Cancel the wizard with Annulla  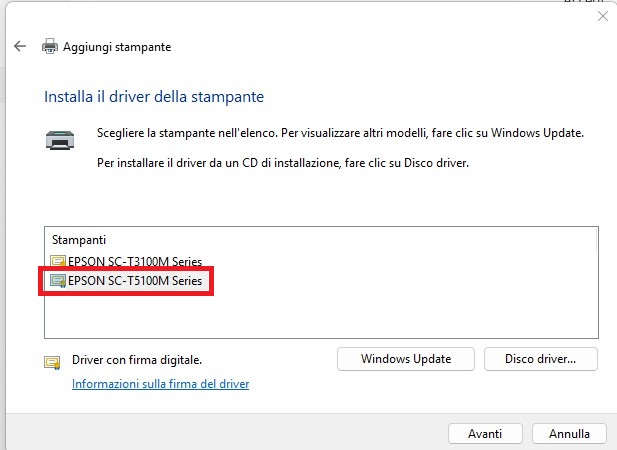pos(569,434)
